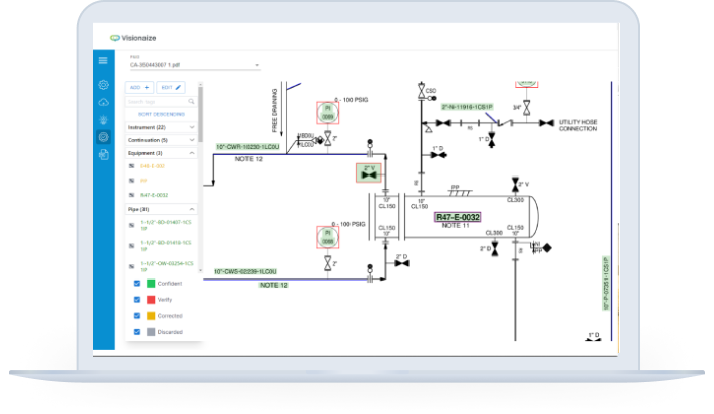This screenshot has width=714, height=414.
Task: Select pipe tag 1-1/2"-BD-01407-1CS1P in list
Action: [x=162, y=225]
